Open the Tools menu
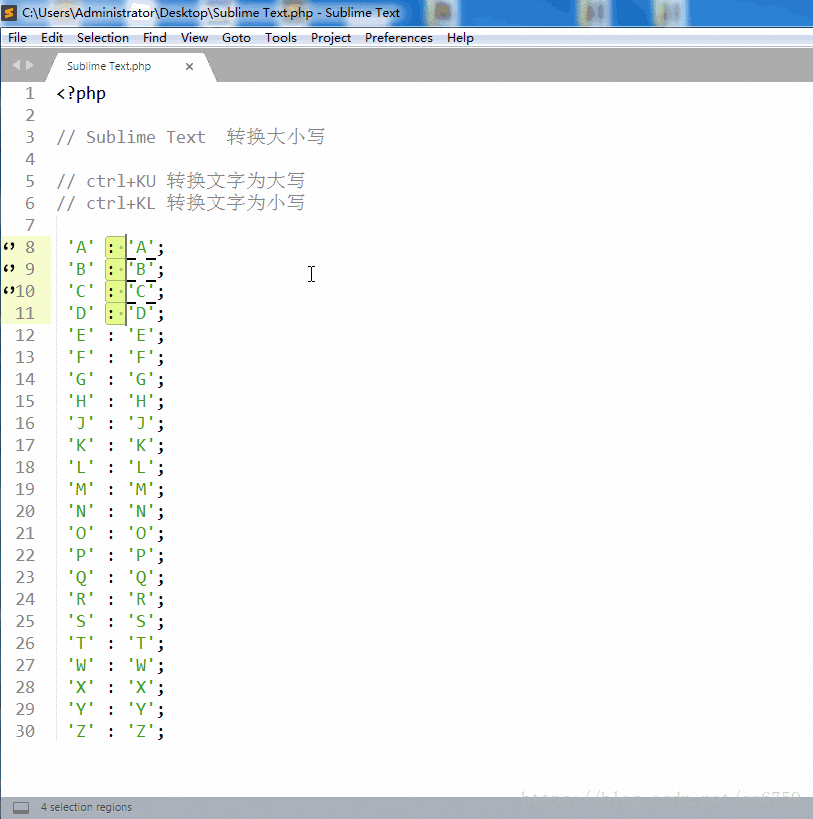 (x=280, y=38)
